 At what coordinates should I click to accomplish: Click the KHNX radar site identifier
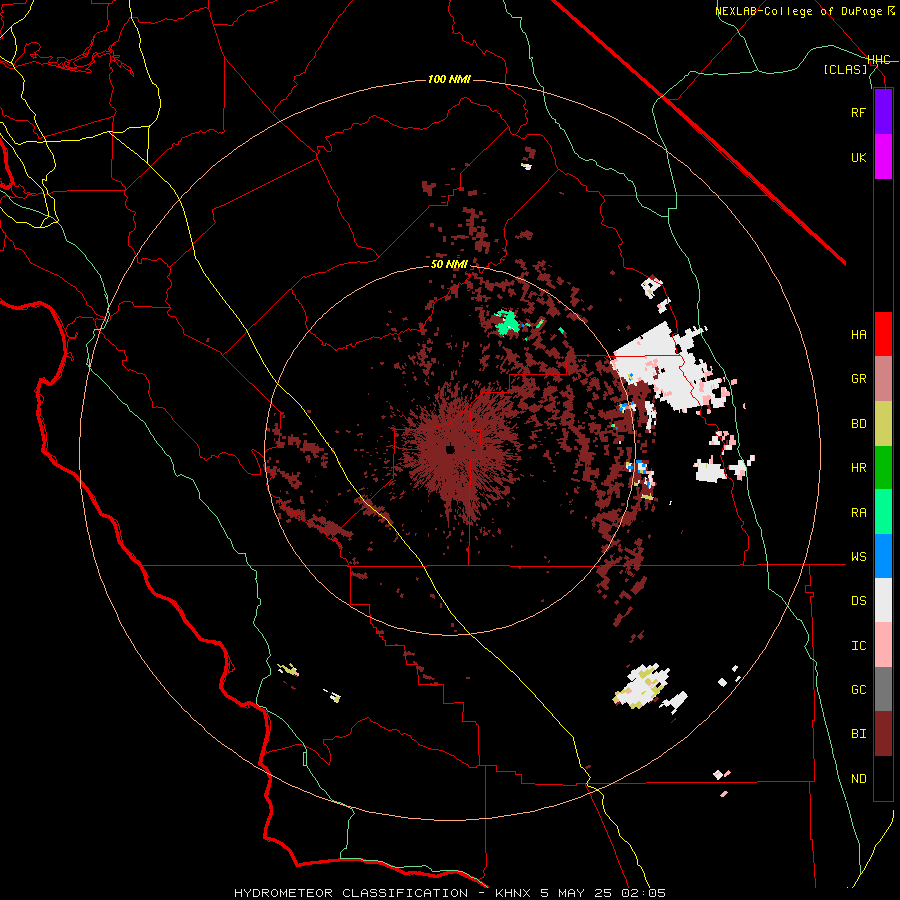click(514, 893)
